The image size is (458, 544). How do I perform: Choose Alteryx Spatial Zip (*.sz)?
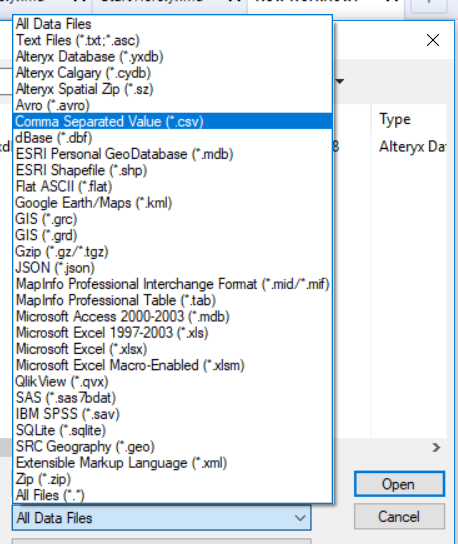click(172, 89)
